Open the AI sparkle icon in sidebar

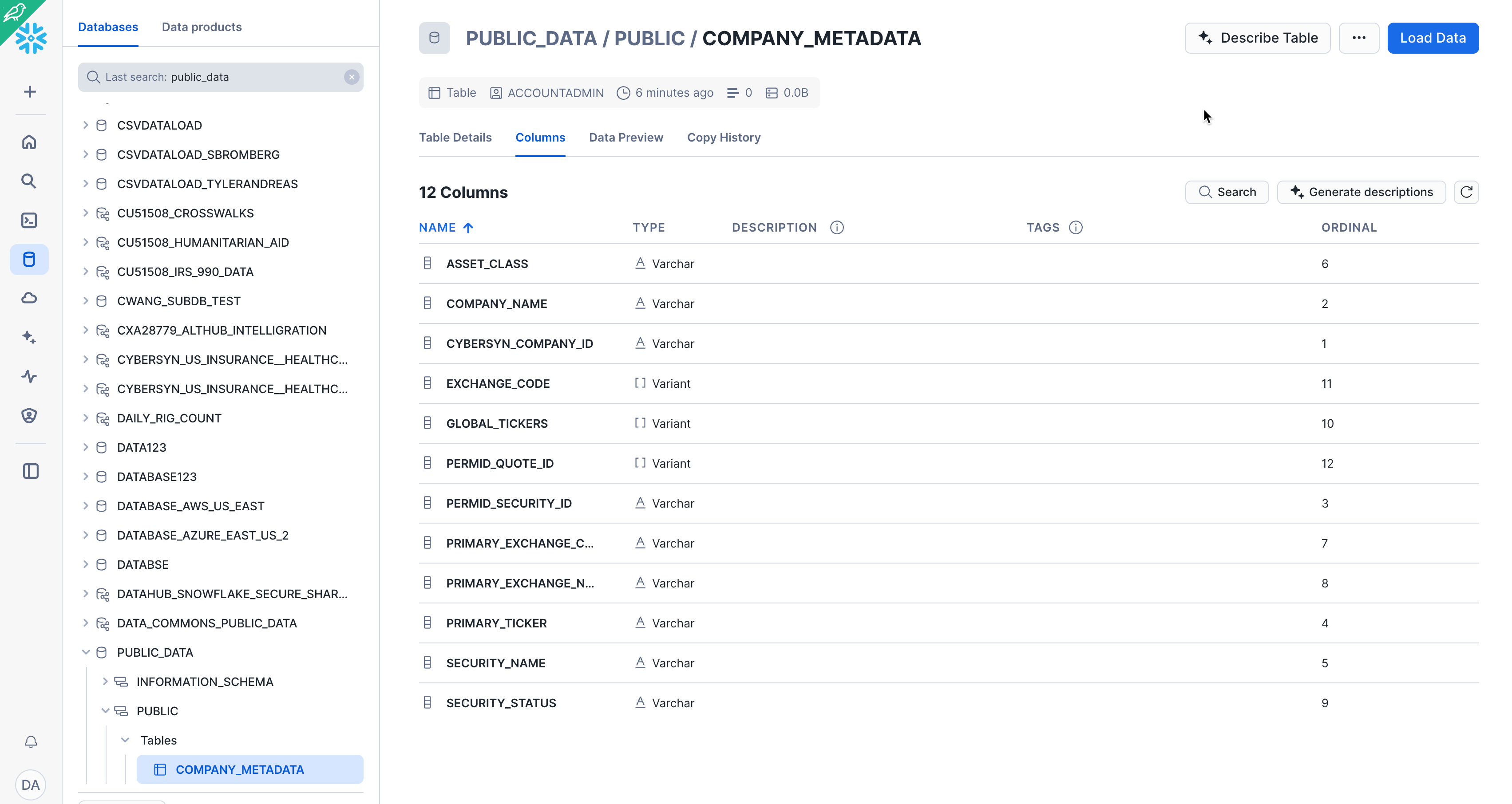click(x=29, y=337)
